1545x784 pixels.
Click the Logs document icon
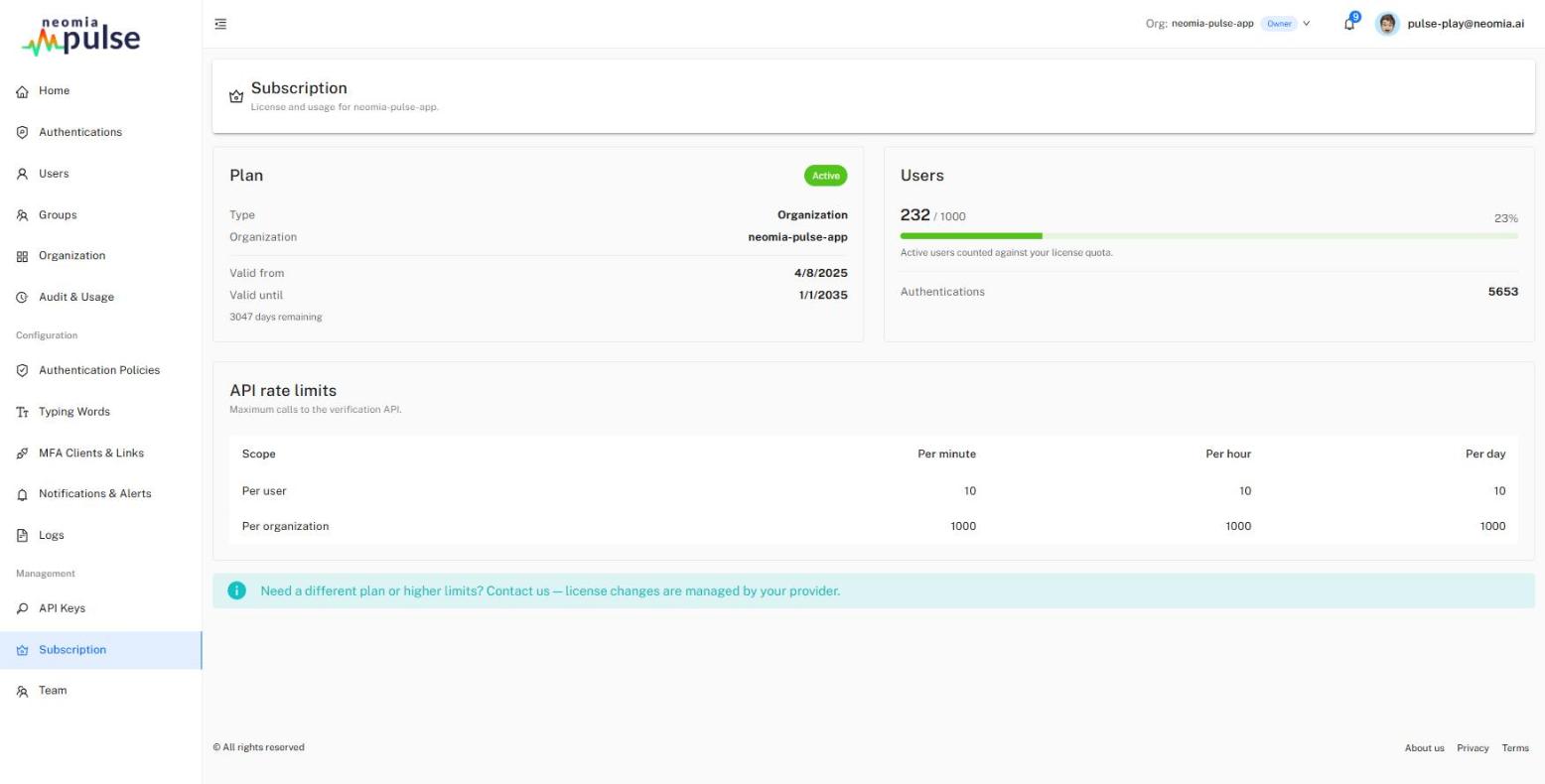22,536
